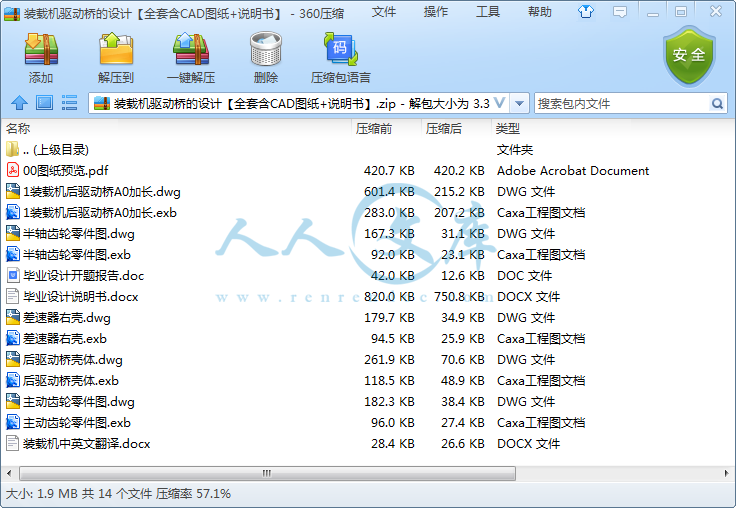
Task: Click icon of 后驱动桥壳体.exb
Action: coord(13,381)
